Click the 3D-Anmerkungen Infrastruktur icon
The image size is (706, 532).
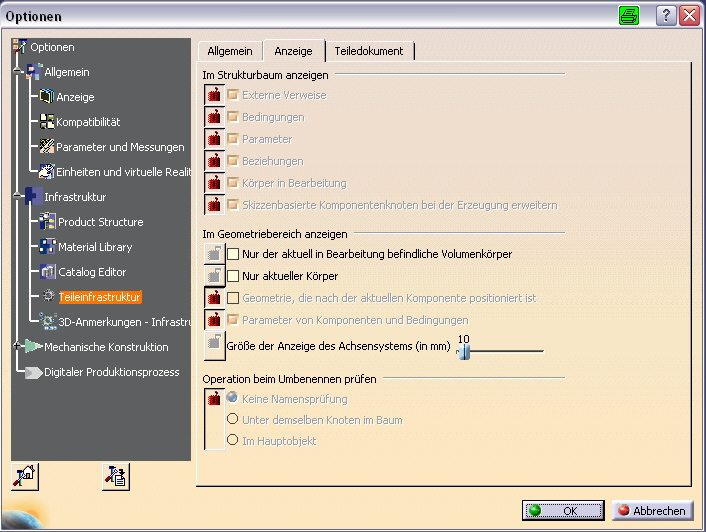(x=47, y=321)
